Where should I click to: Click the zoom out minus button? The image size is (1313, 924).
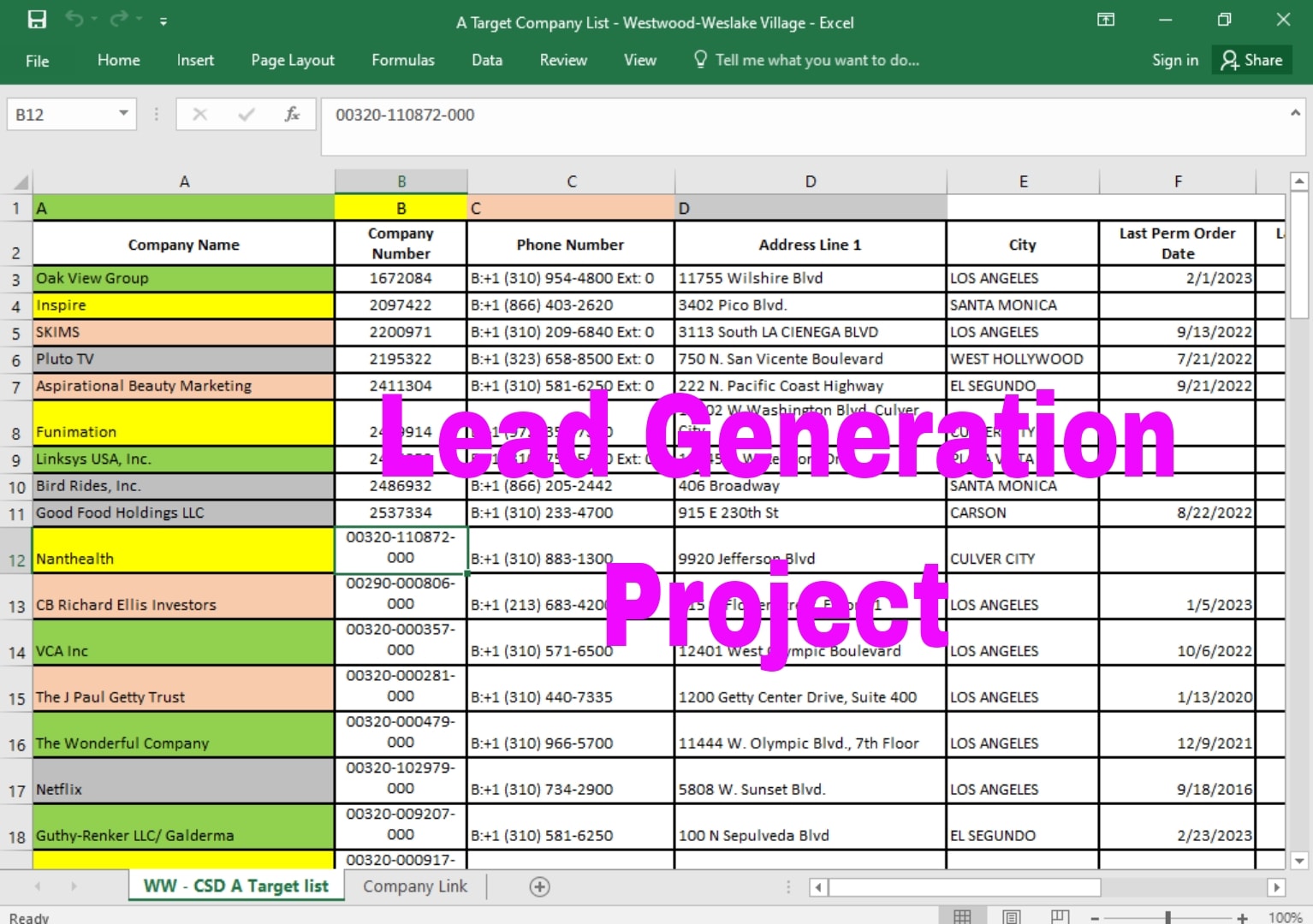click(1095, 918)
